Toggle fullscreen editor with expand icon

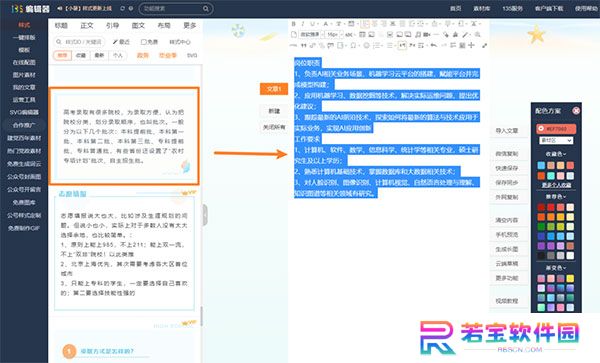pyautogui.click(x=484, y=46)
